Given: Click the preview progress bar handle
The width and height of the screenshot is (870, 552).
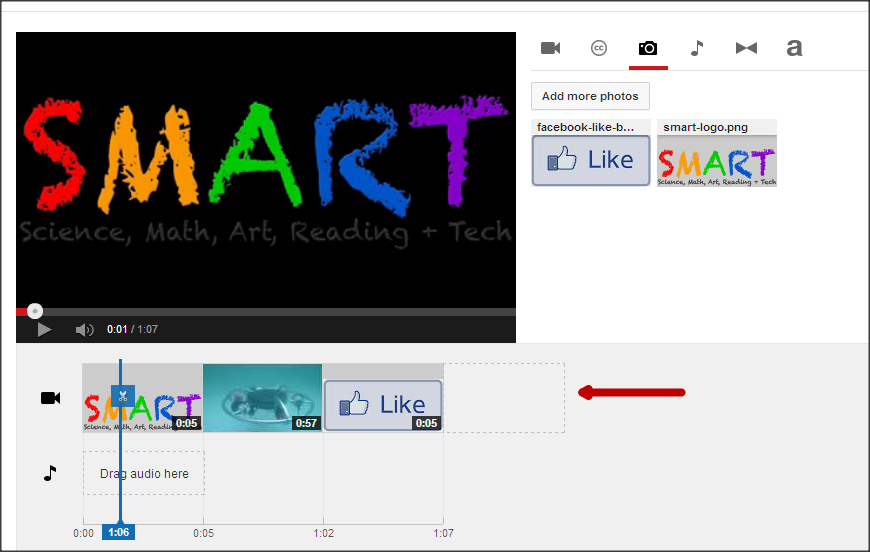Looking at the screenshot, I should tap(35, 311).
